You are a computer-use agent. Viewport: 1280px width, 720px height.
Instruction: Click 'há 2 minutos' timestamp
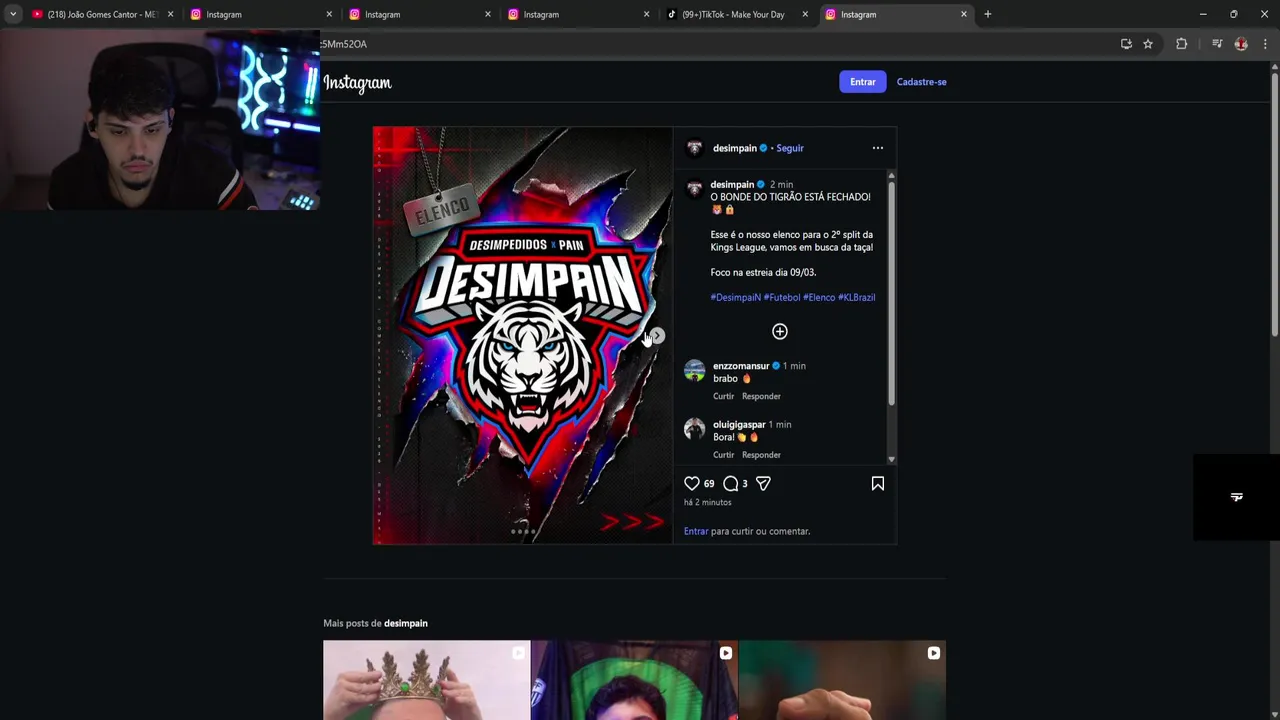pyautogui.click(x=708, y=502)
